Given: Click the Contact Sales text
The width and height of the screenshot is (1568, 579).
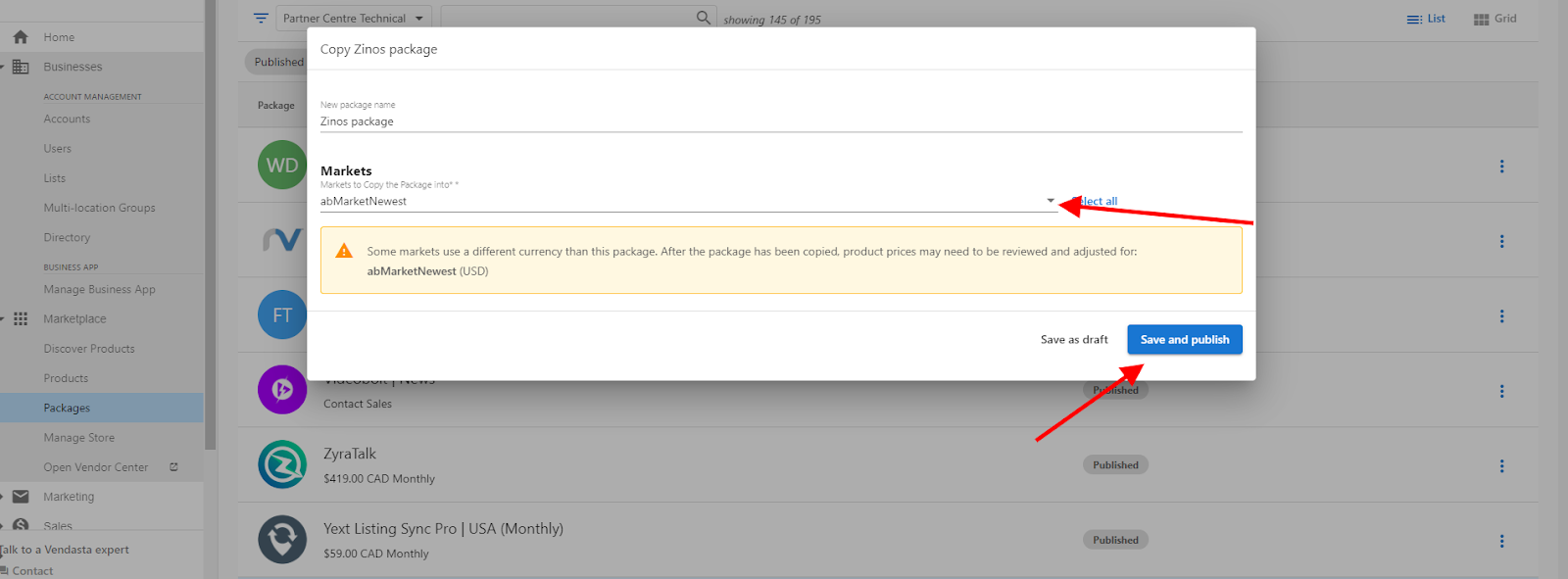Looking at the screenshot, I should 358,404.
